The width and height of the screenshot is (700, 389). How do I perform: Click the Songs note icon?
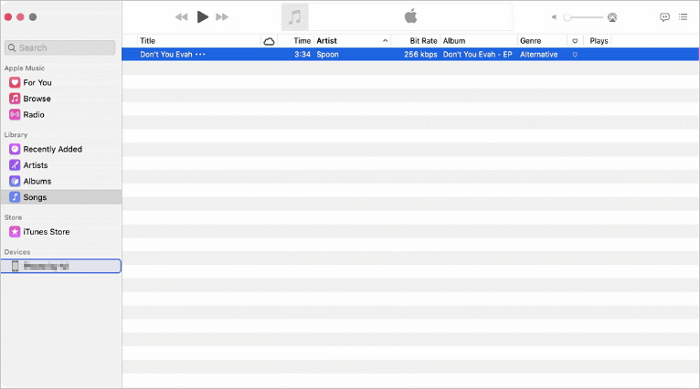(15, 197)
